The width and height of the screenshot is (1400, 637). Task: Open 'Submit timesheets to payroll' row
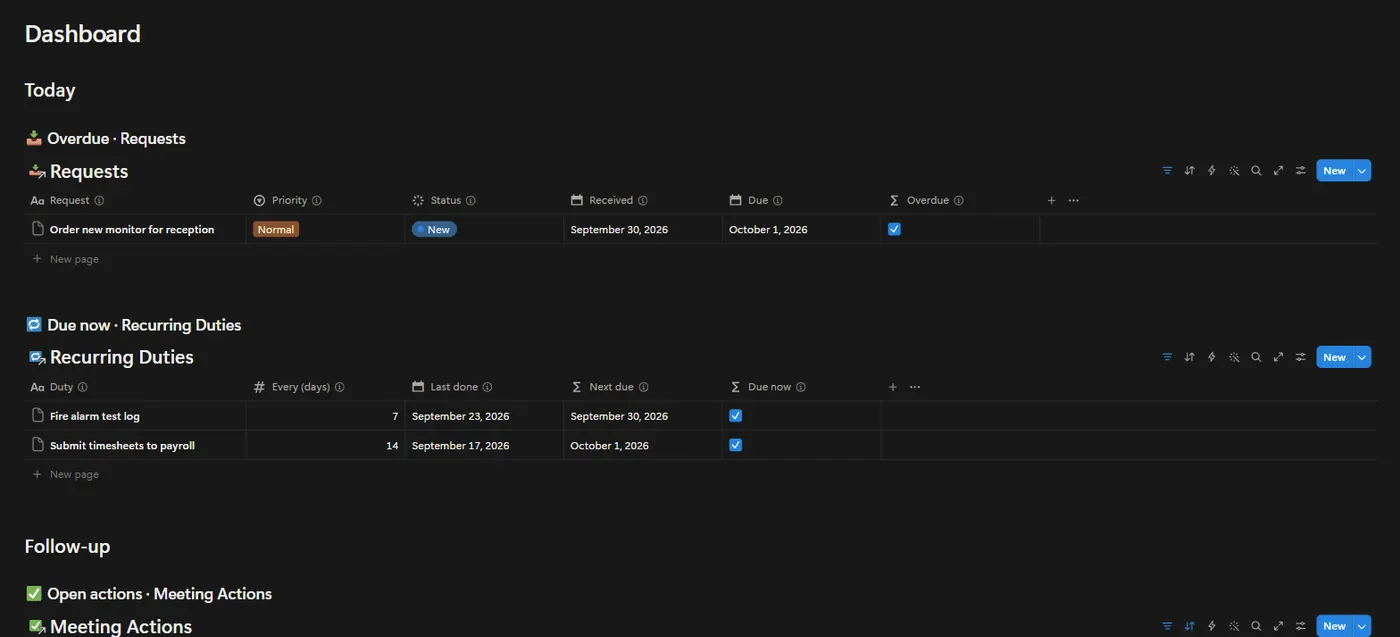(122, 445)
